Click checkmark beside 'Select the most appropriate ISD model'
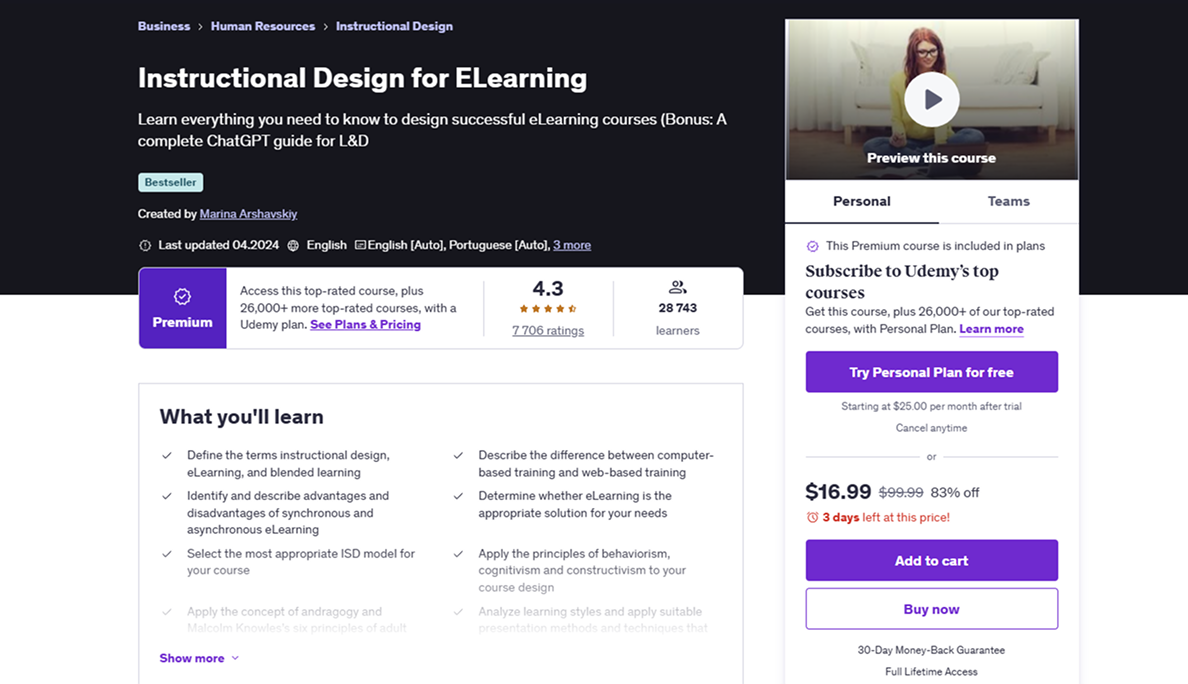 (167, 554)
